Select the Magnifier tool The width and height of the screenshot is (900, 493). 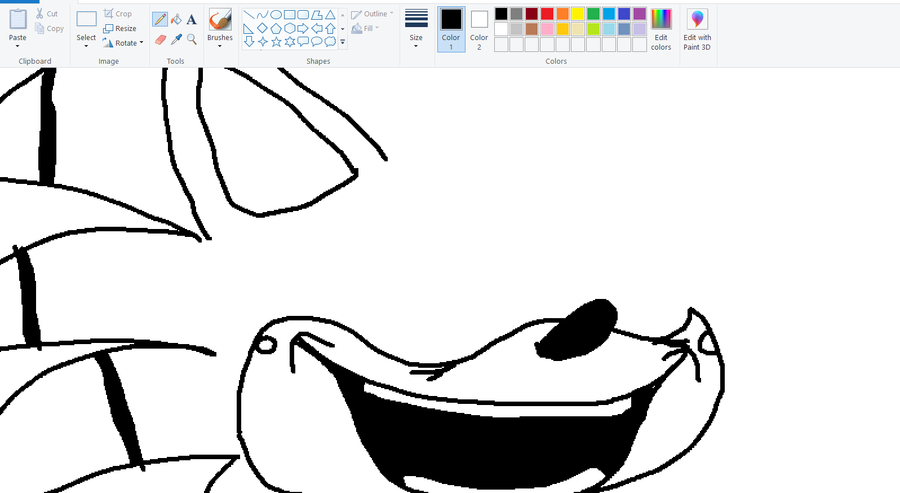[192, 39]
